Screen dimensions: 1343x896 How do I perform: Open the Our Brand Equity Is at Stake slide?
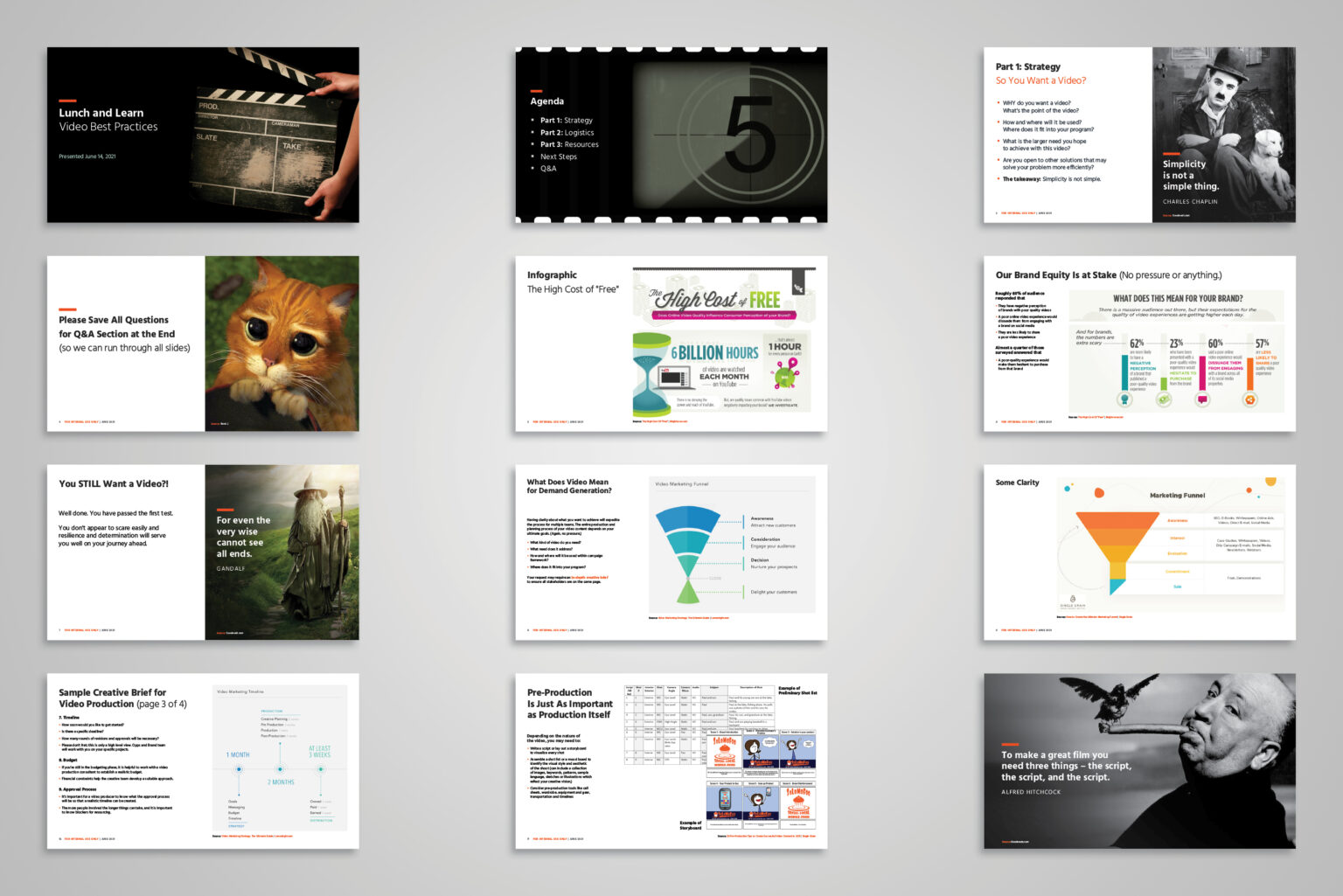click(1139, 344)
